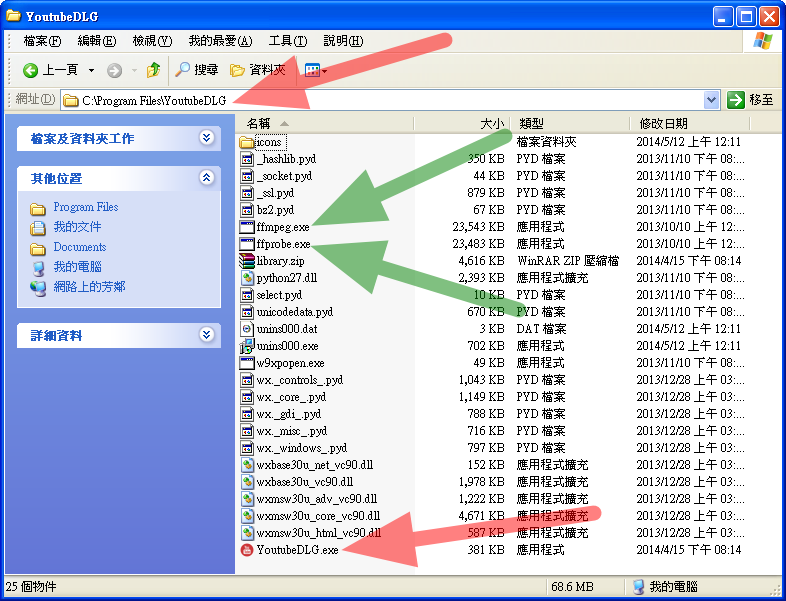Sort by the 名稱 column header
The height and width of the screenshot is (601, 786).
325,123
